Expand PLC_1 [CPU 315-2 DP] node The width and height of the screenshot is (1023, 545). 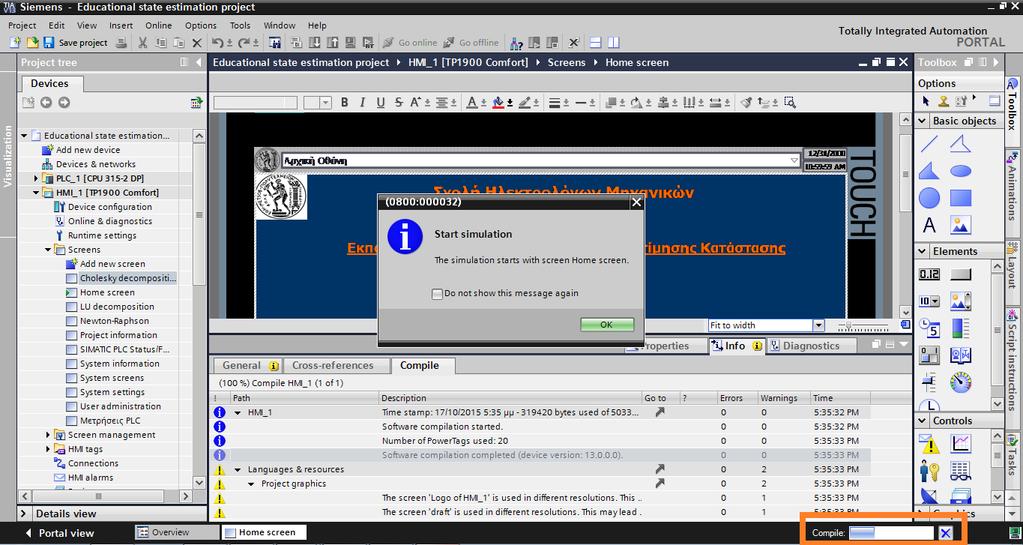(x=37, y=179)
